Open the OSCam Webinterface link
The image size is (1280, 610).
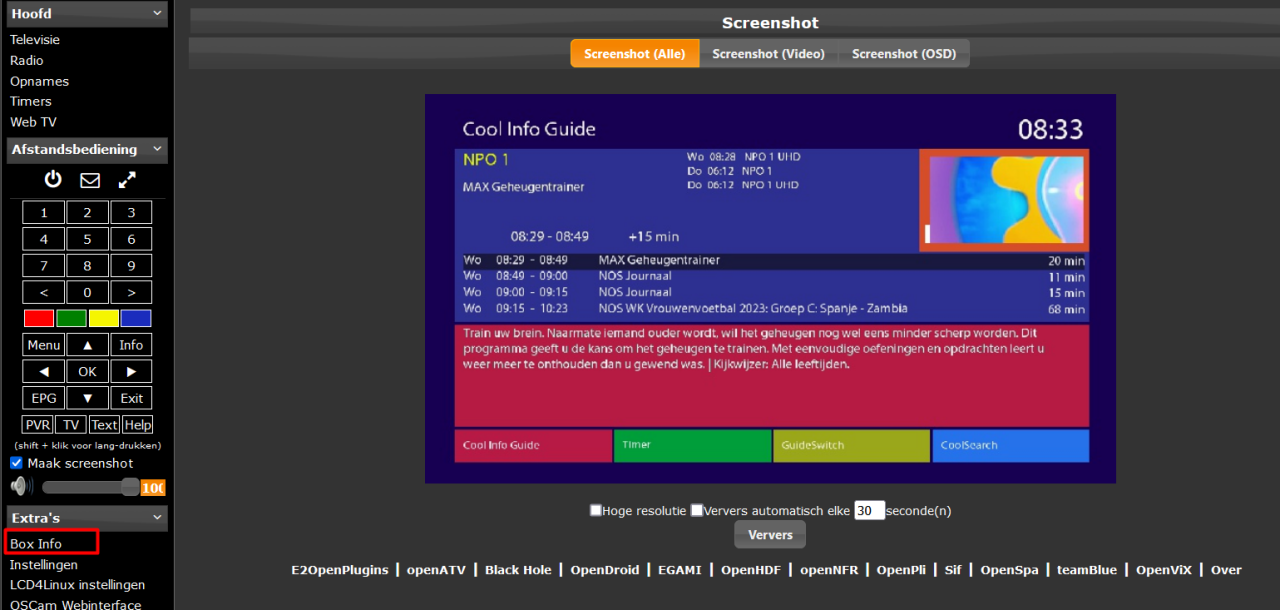click(75, 604)
